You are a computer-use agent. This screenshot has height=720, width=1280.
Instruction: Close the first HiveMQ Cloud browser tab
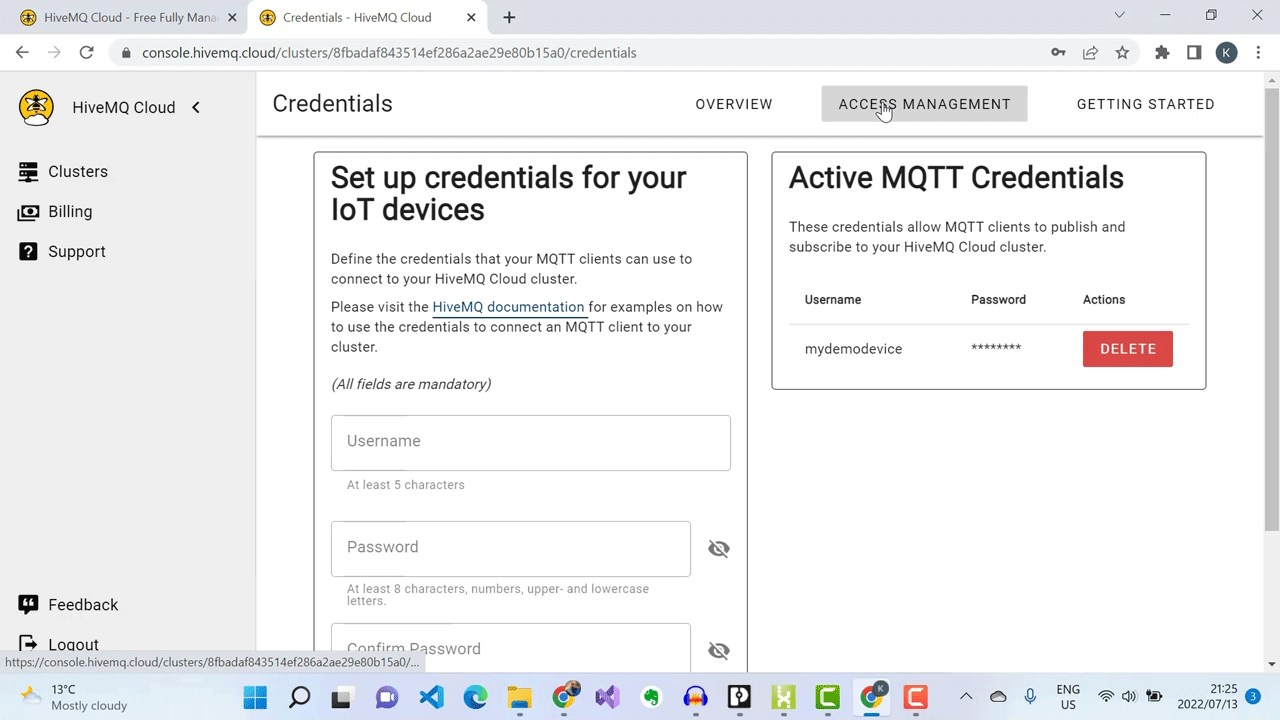coord(232,17)
